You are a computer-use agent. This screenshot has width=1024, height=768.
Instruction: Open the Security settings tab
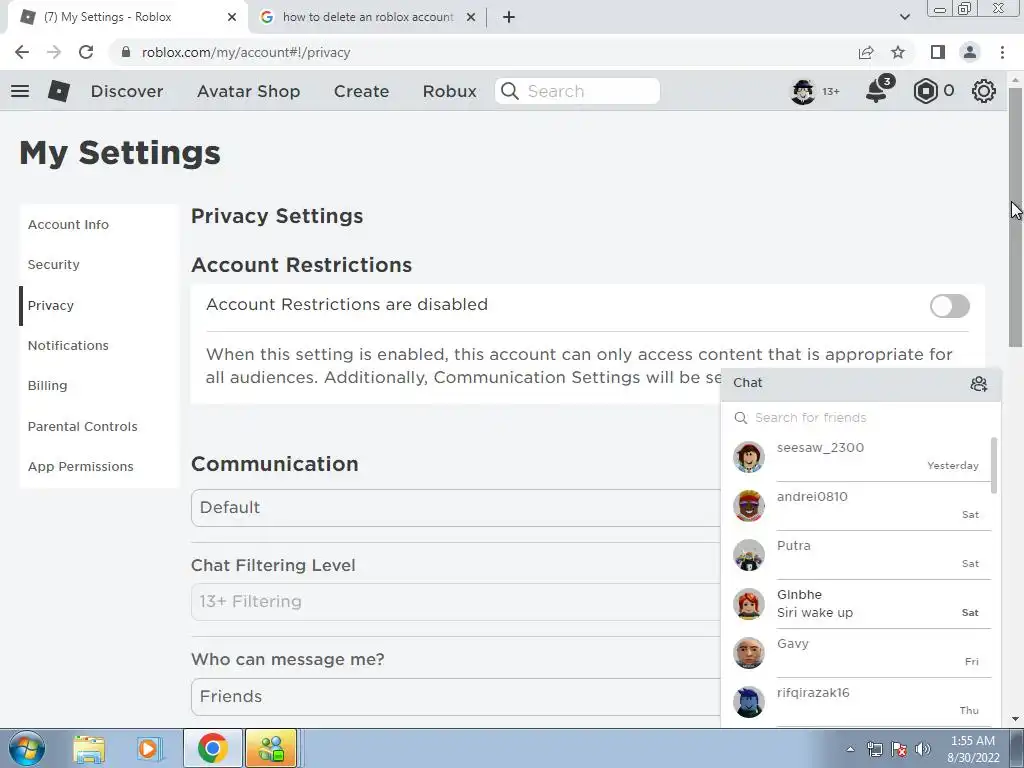click(99, 264)
